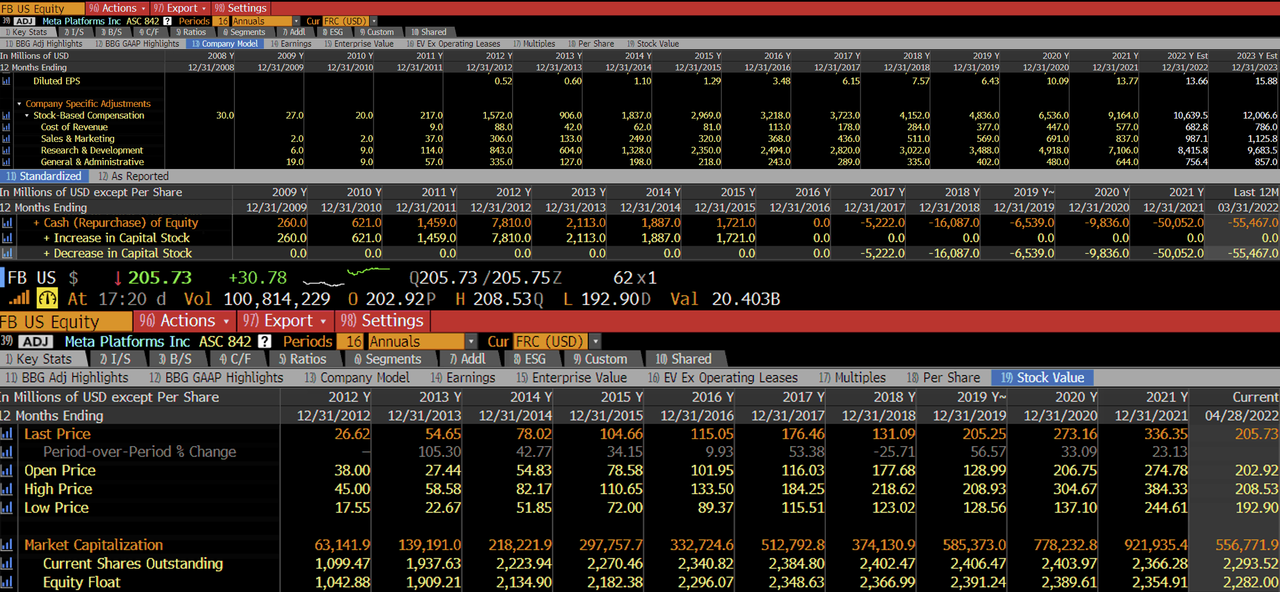1280x592 pixels.
Task: Open Export dropdown in Company Model panel
Action: (181, 7)
